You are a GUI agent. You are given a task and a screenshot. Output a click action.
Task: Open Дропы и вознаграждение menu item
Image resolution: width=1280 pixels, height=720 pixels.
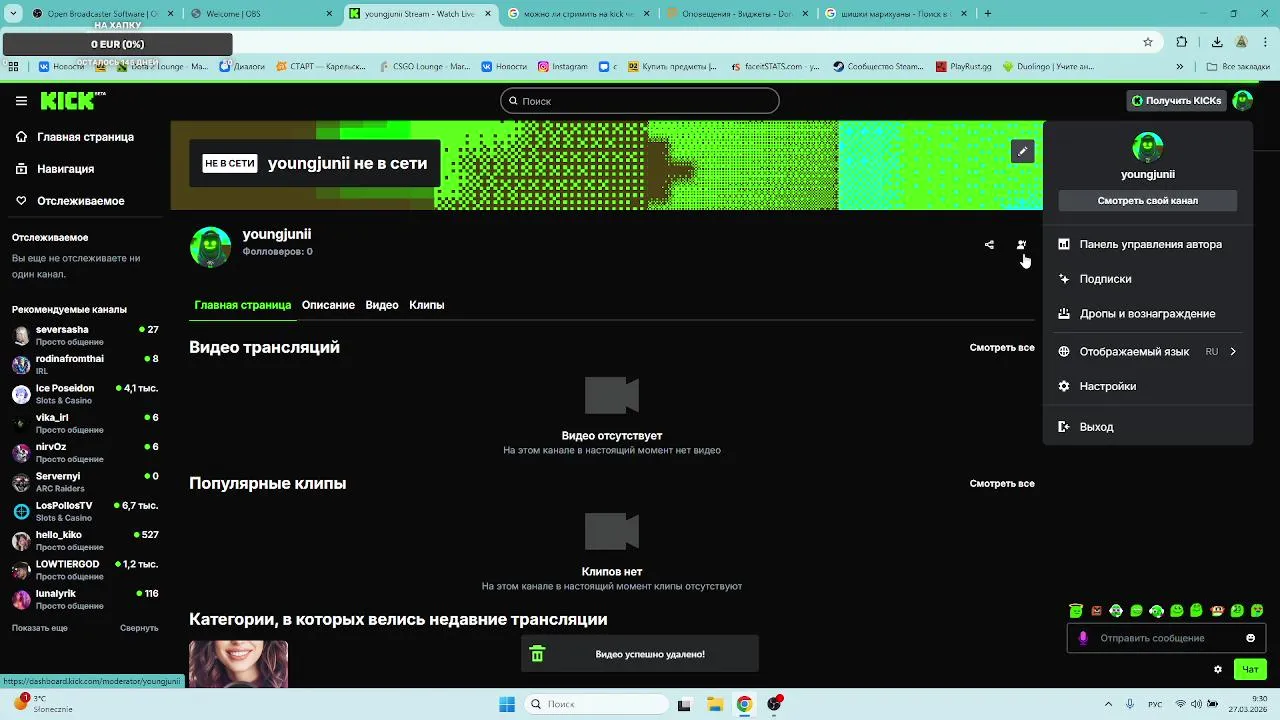1148,314
